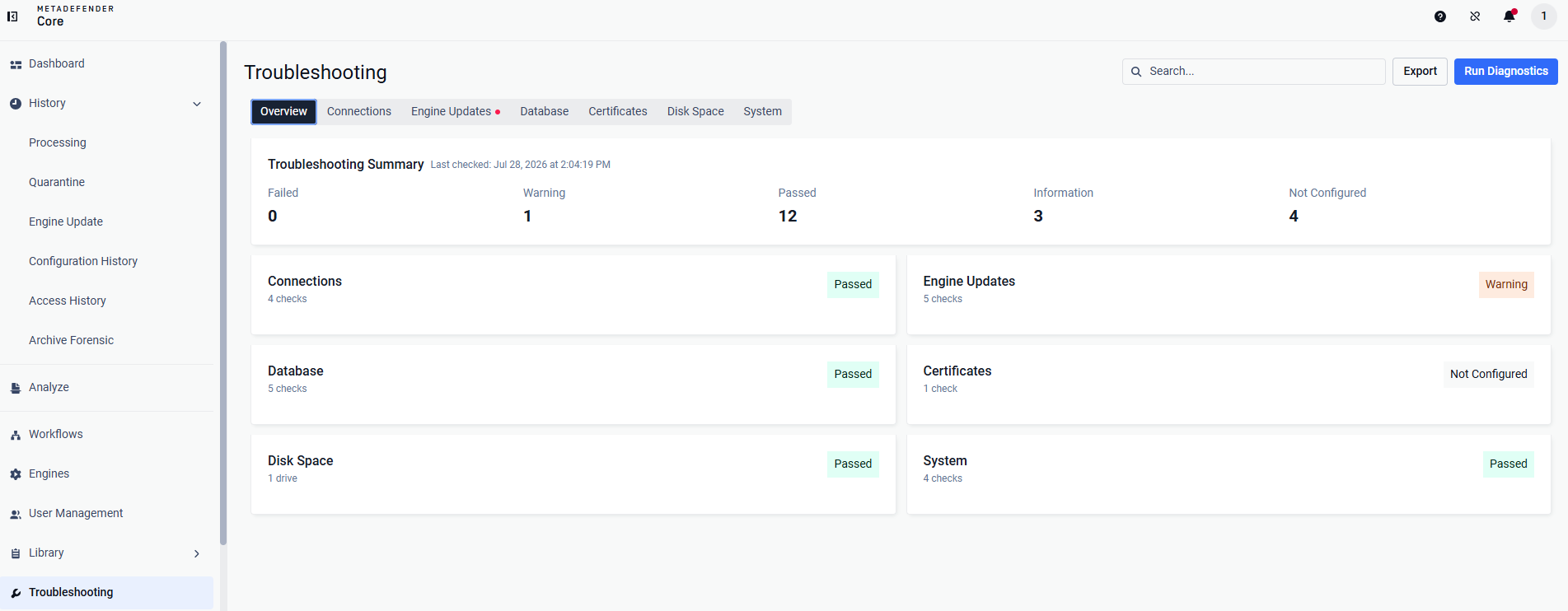1568x611 pixels.
Task: Select Troubleshooting label in sidebar
Action: [71, 593]
